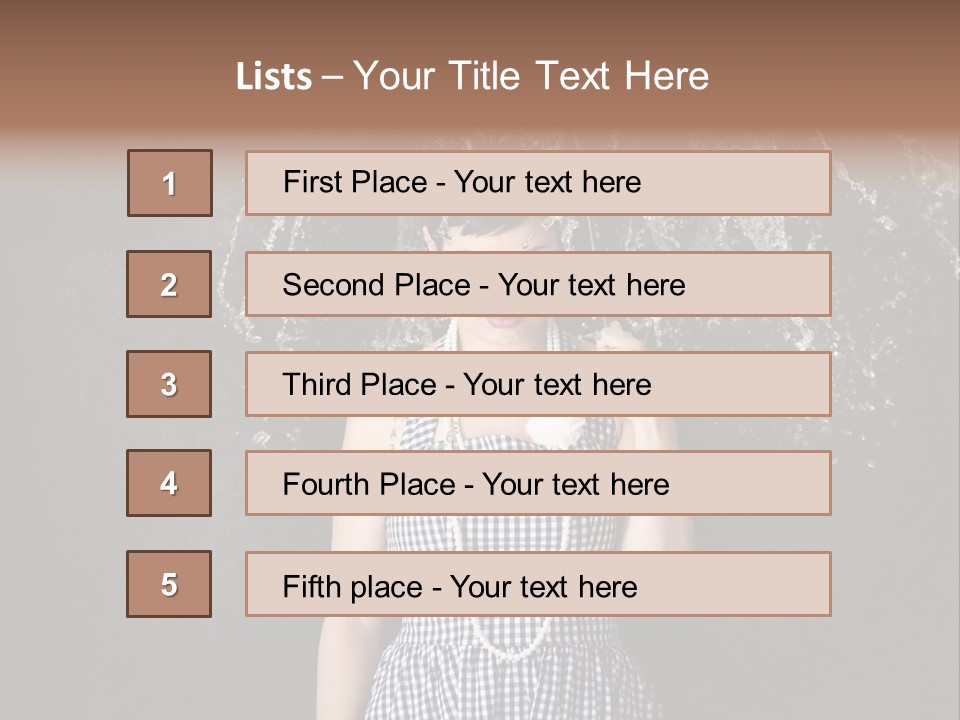The image size is (960, 720).
Task: Click the bold word Lists in title
Action: [x=274, y=77]
